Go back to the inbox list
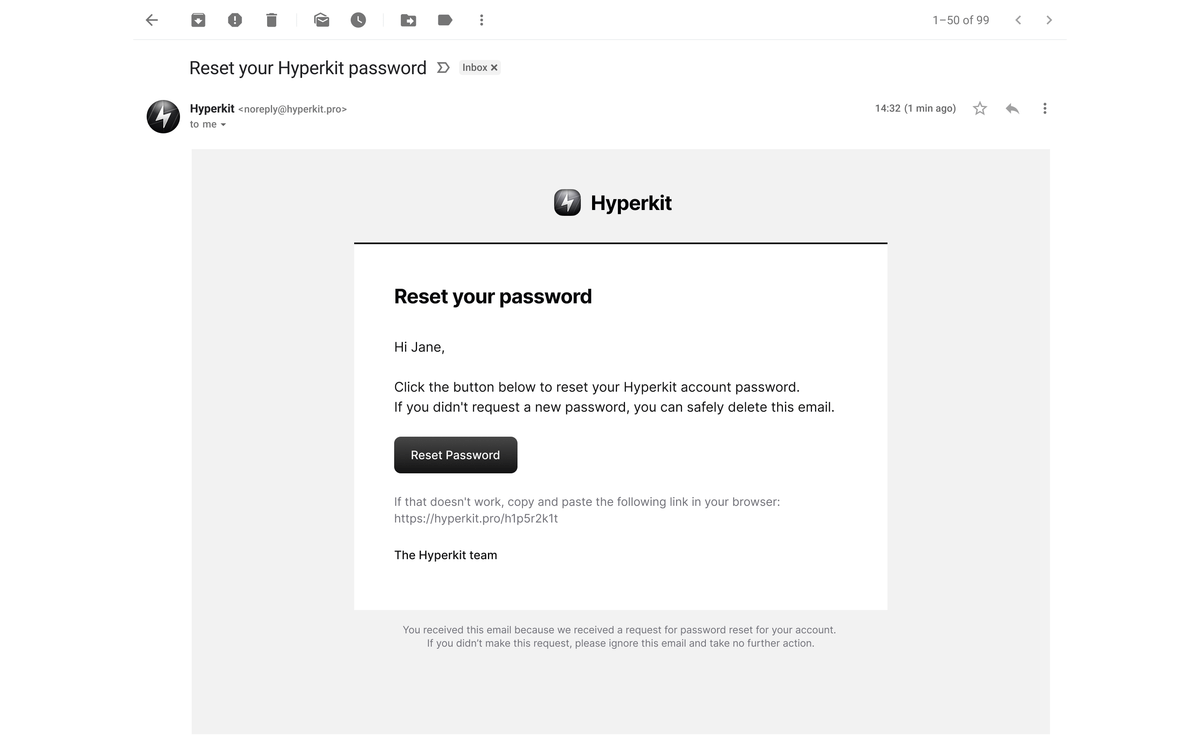Image resolution: width=1200 pixels, height=750 pixels. pos(152,20)
